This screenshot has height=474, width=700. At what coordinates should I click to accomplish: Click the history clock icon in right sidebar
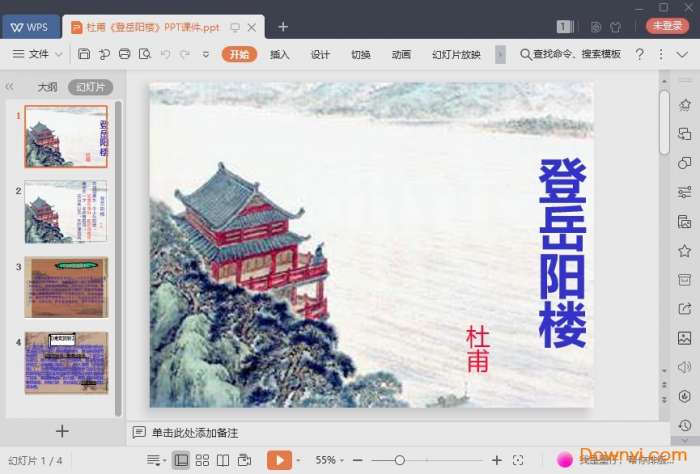coord(684,425)
